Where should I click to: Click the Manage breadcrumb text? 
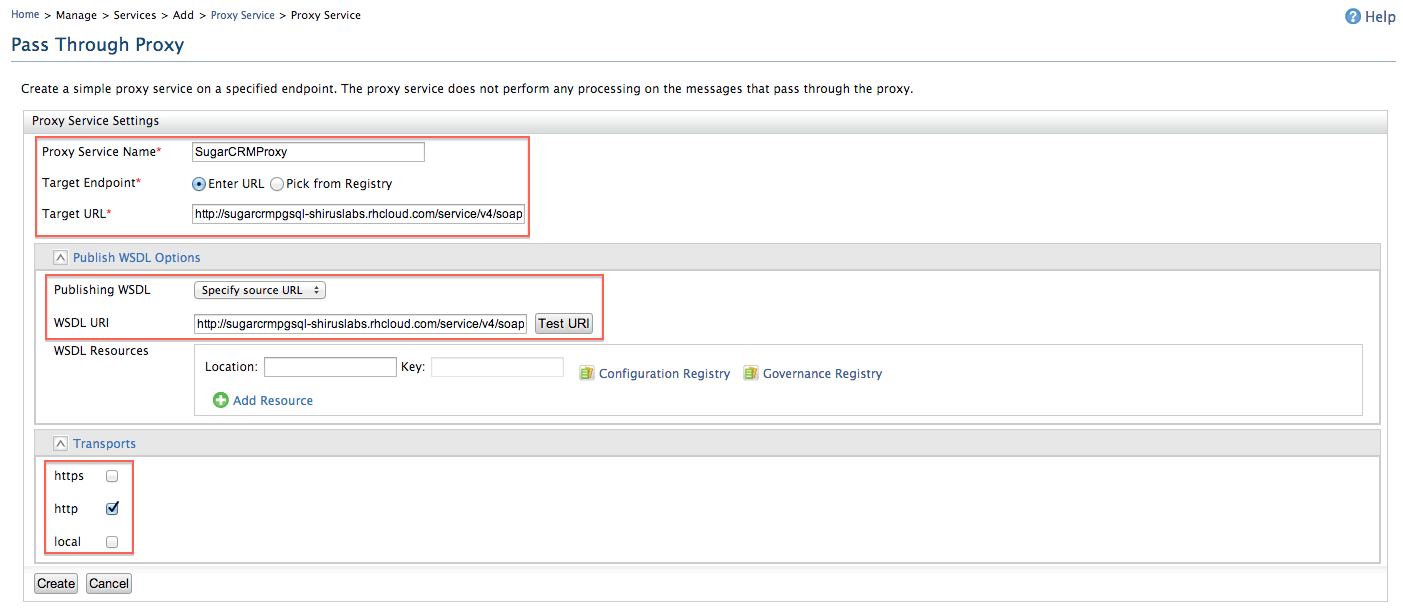[x=76, y=15]
